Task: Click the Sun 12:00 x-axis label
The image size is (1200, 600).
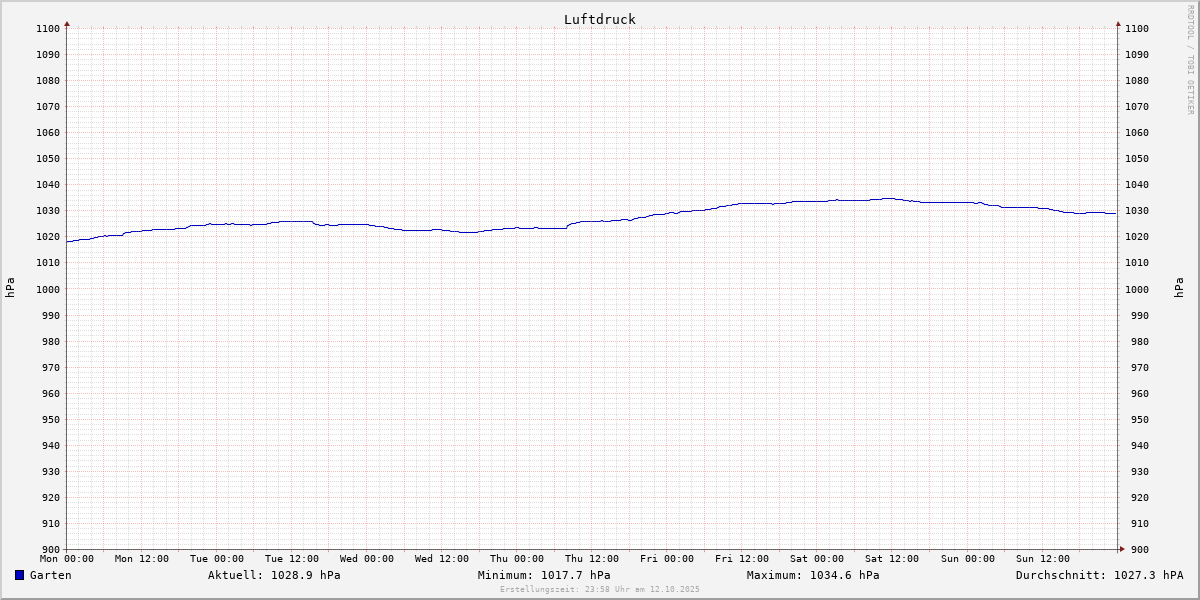Action: click(x=1042, y=559)
